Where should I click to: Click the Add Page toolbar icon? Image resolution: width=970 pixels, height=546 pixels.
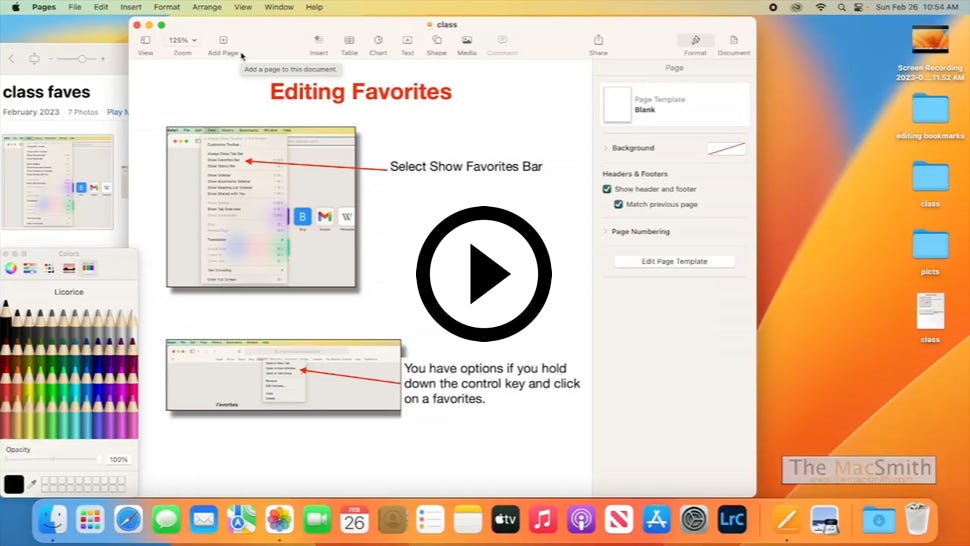[223, 40]
